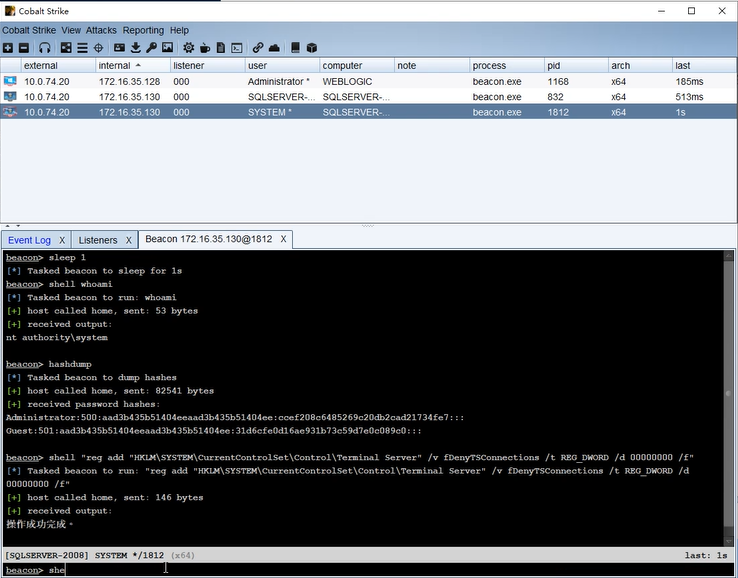The width and height of the screenshot is (738, 578).
Task: Click the beacon command input field
Action: point(390,570)
